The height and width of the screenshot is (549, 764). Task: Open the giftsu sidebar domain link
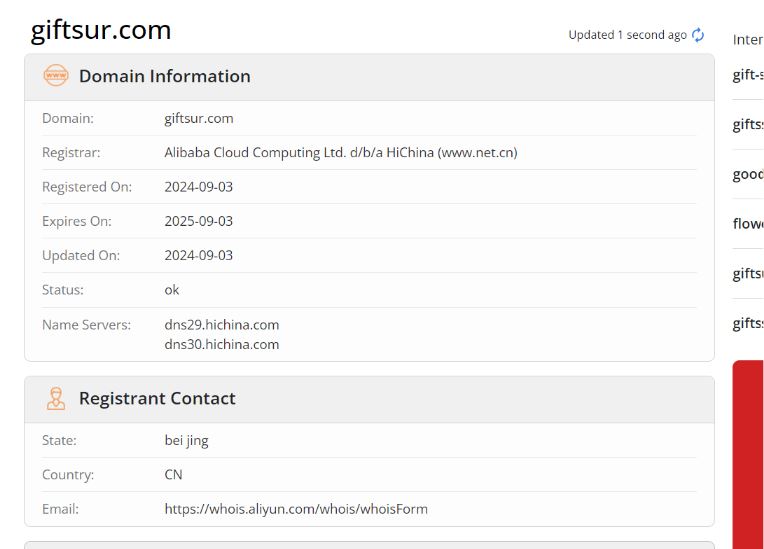click(748, 273)
